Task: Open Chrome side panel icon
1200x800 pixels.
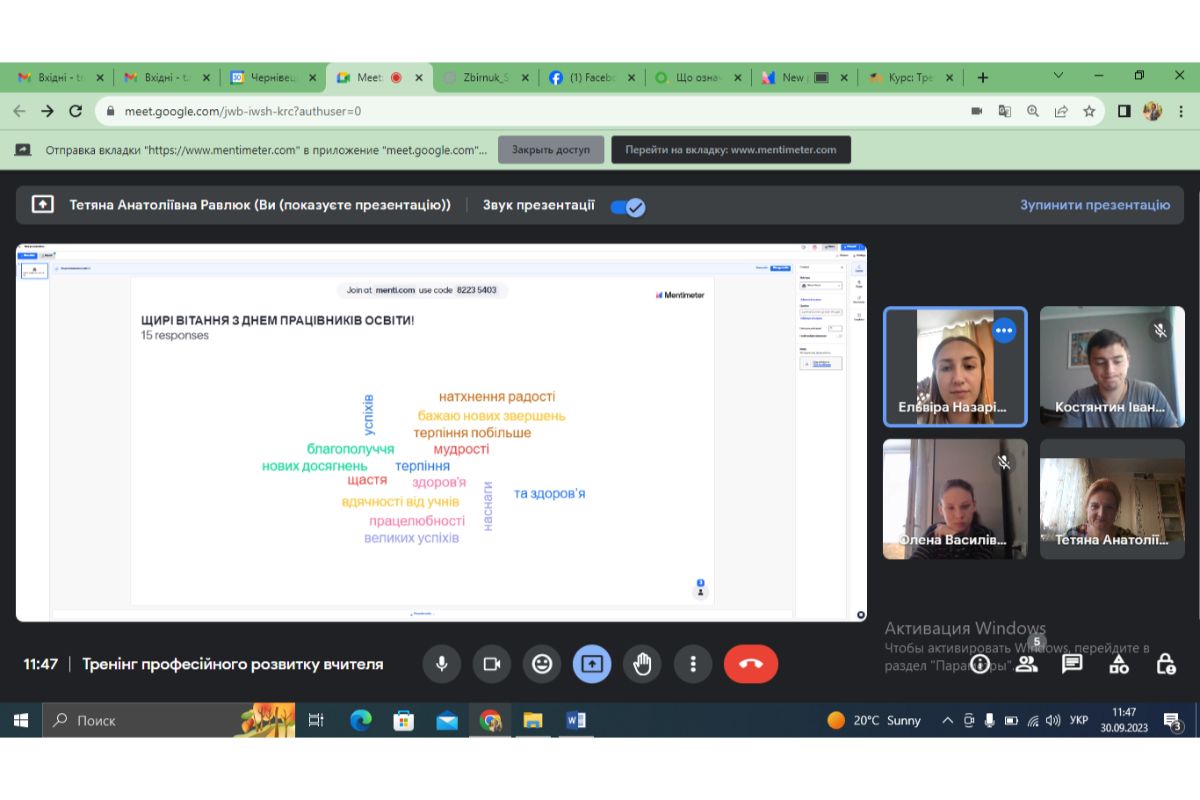Action: click(1124, 111)
